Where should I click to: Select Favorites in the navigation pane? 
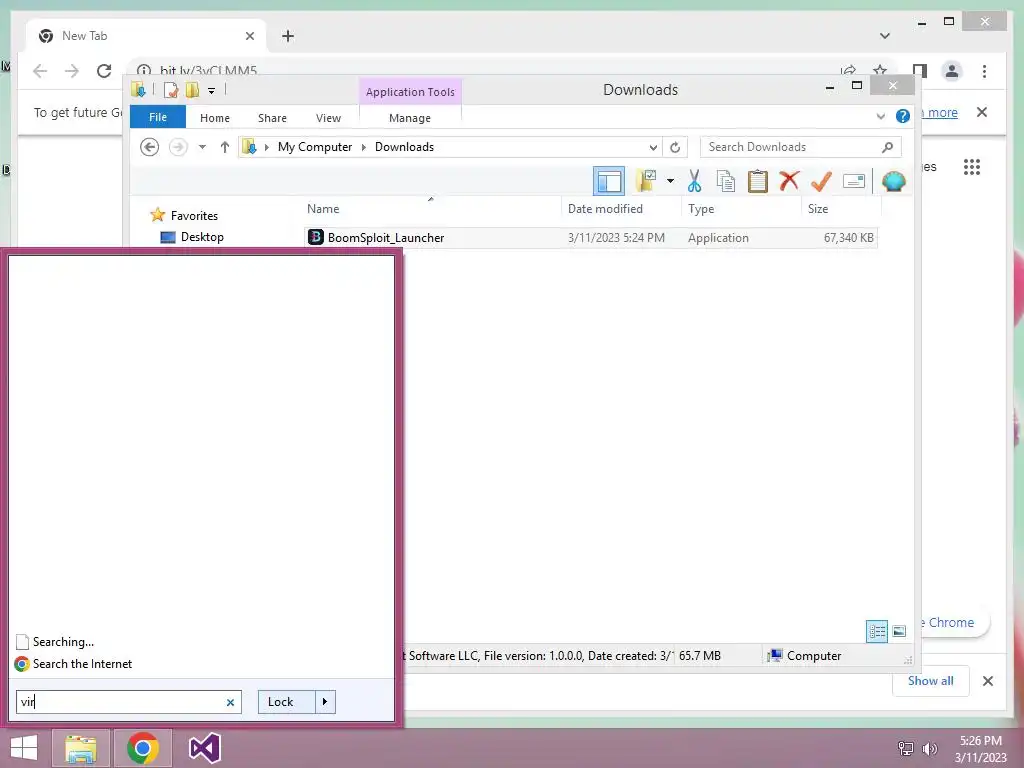(194, 216)
